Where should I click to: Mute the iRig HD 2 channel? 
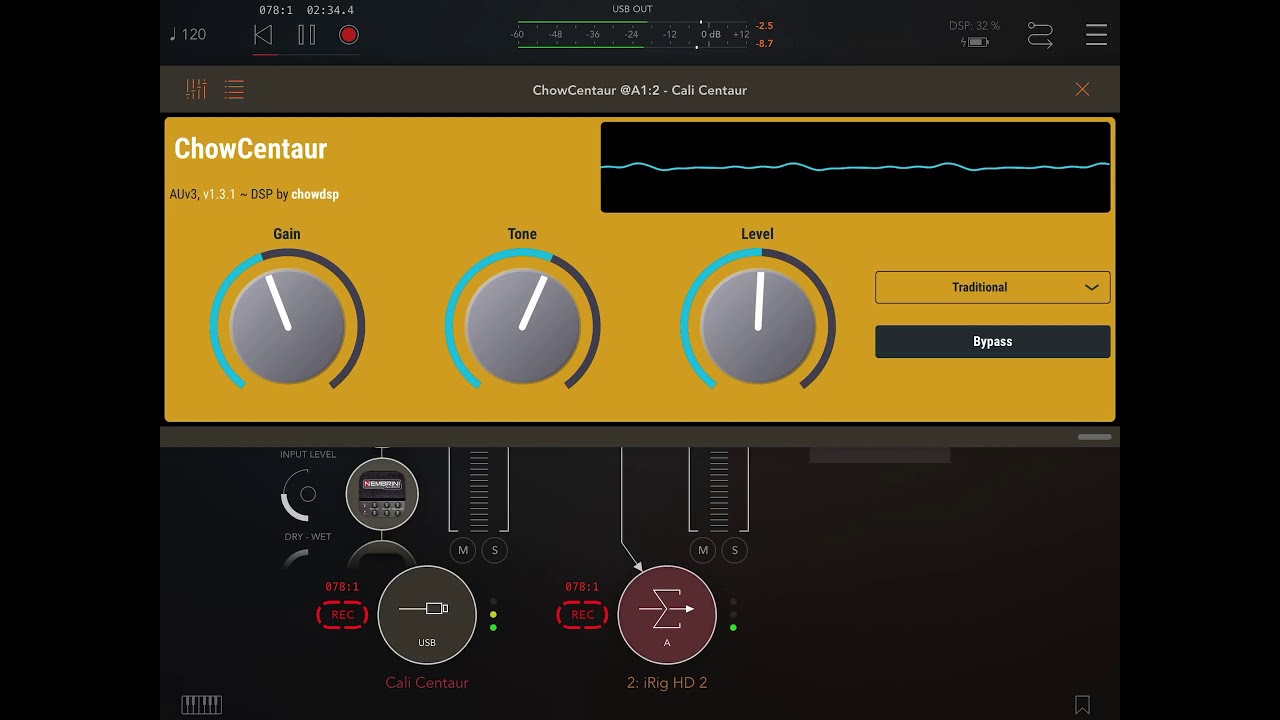[702, 550]
